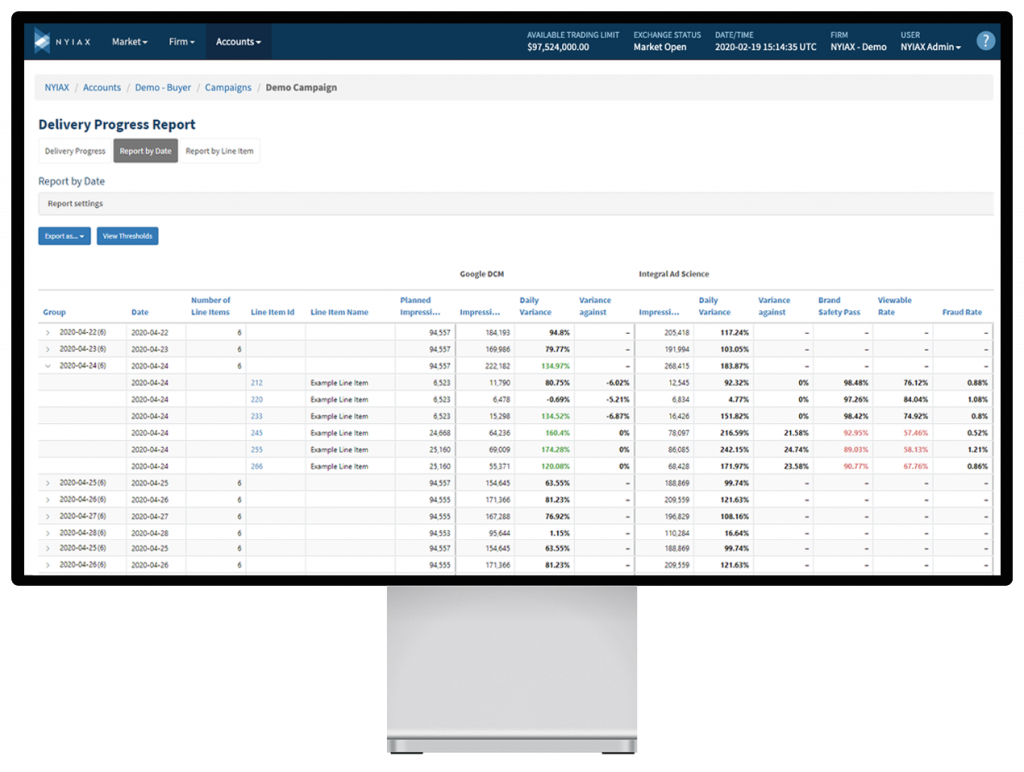Open Campaigns breadcrumb link
Image resolution: width=1024 pixels, height=772 pixels.
pos(228,88)
